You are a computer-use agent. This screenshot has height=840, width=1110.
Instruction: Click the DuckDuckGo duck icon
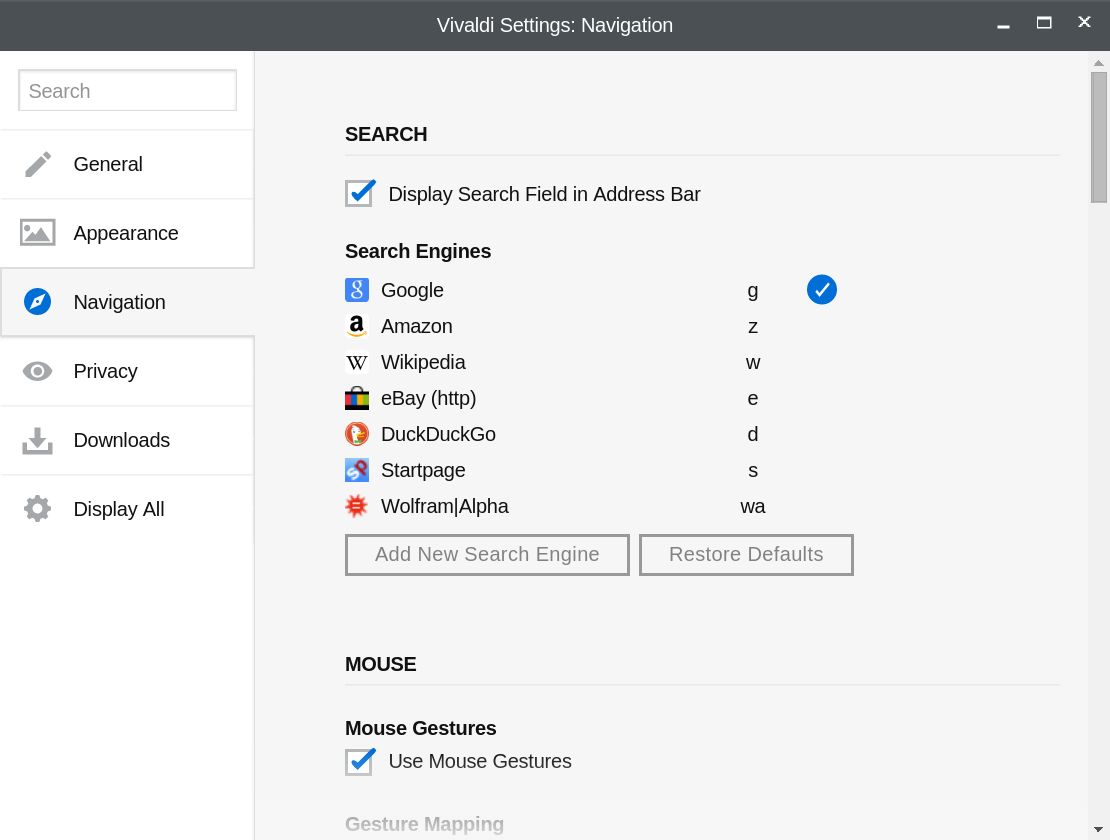357,434
